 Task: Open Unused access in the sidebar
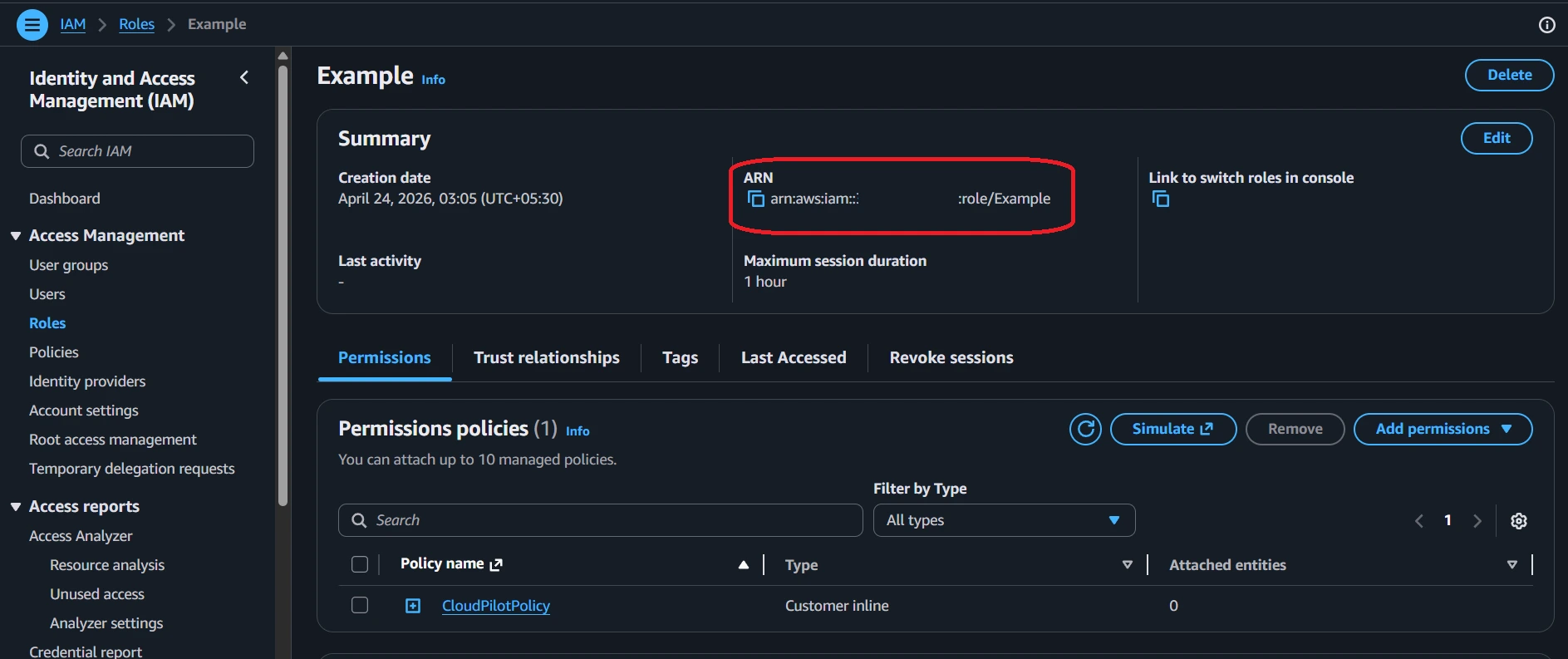pyautogui.click(x=97, y=594)
